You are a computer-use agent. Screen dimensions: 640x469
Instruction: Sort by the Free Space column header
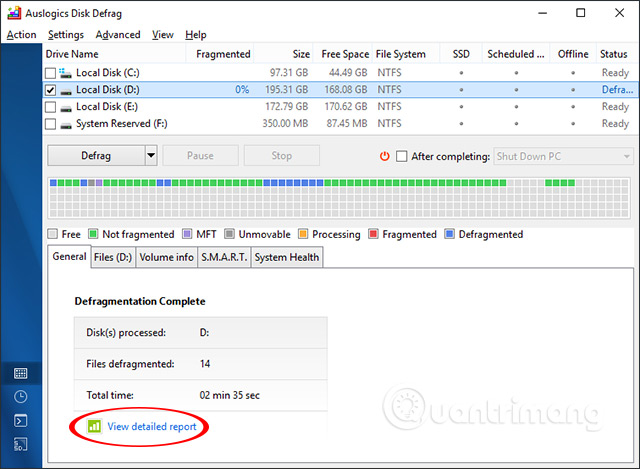click(343, 54)
